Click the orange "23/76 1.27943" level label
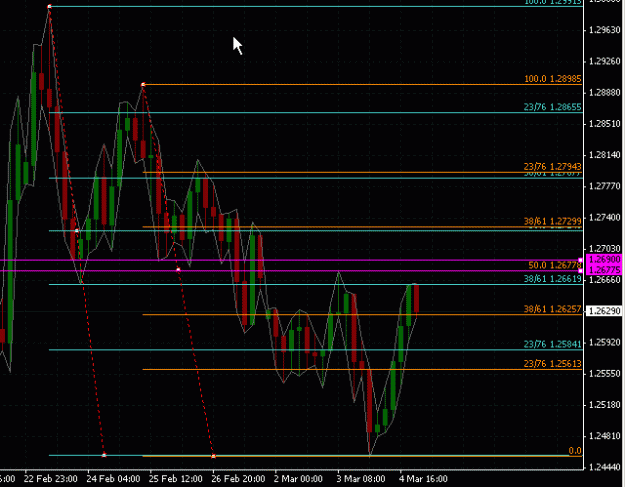The image size is (625, 487). 552,167
